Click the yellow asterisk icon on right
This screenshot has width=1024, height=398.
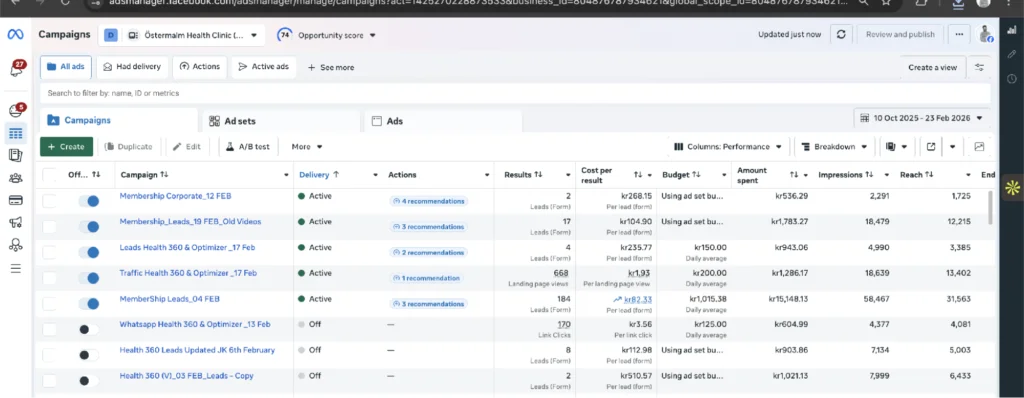[1012, 188]
